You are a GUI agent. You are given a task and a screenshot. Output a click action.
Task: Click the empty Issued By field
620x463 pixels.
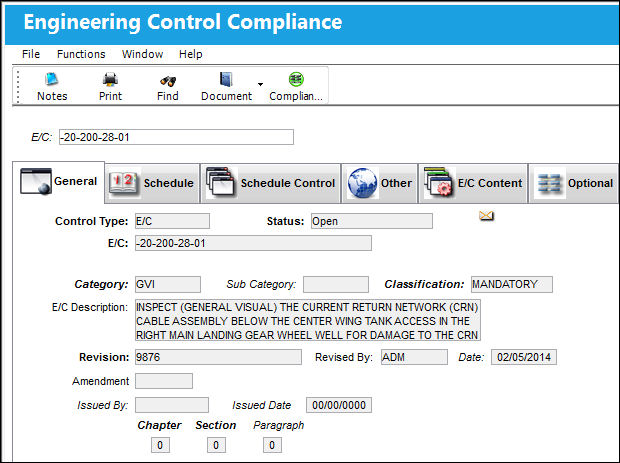pos(172,405)
